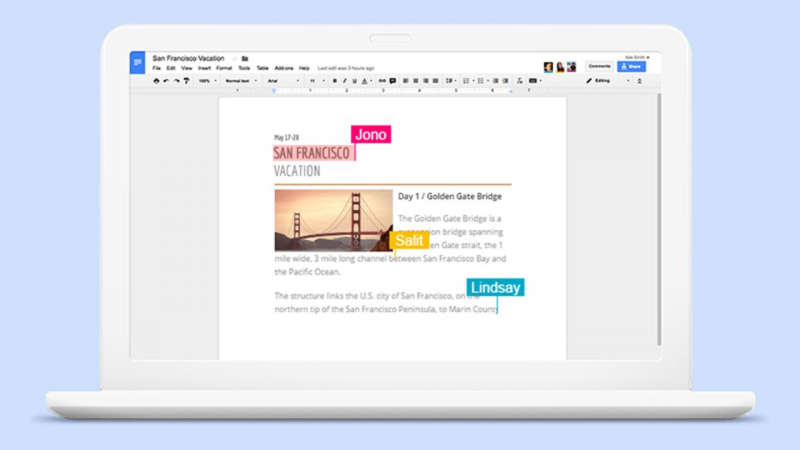Open the Ada Smith account dropdown
Viewport: 800px width, 450px height.
[x=637, y=57]
